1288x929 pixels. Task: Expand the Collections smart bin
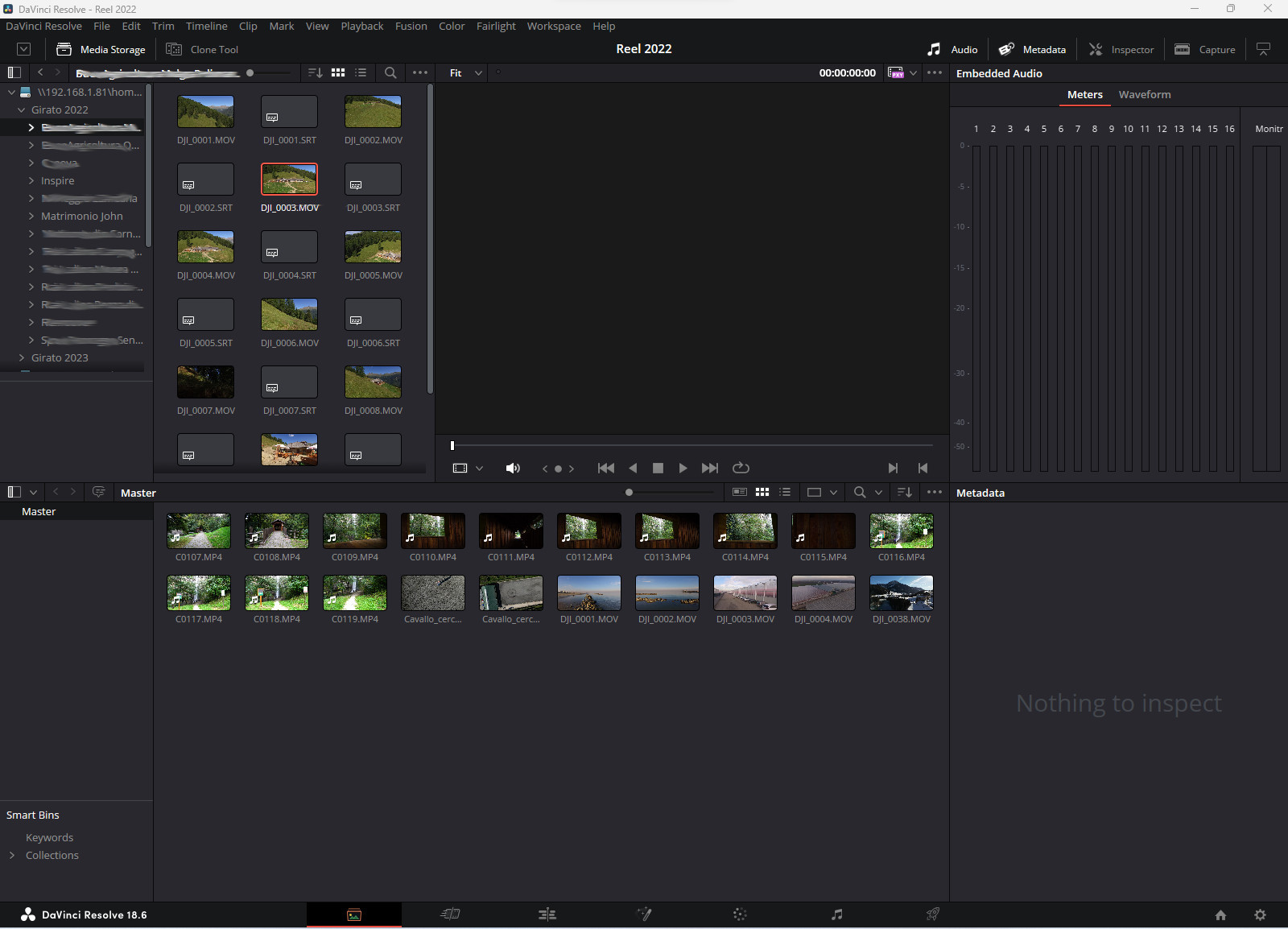pyautogui.click(x=12, y=856)
